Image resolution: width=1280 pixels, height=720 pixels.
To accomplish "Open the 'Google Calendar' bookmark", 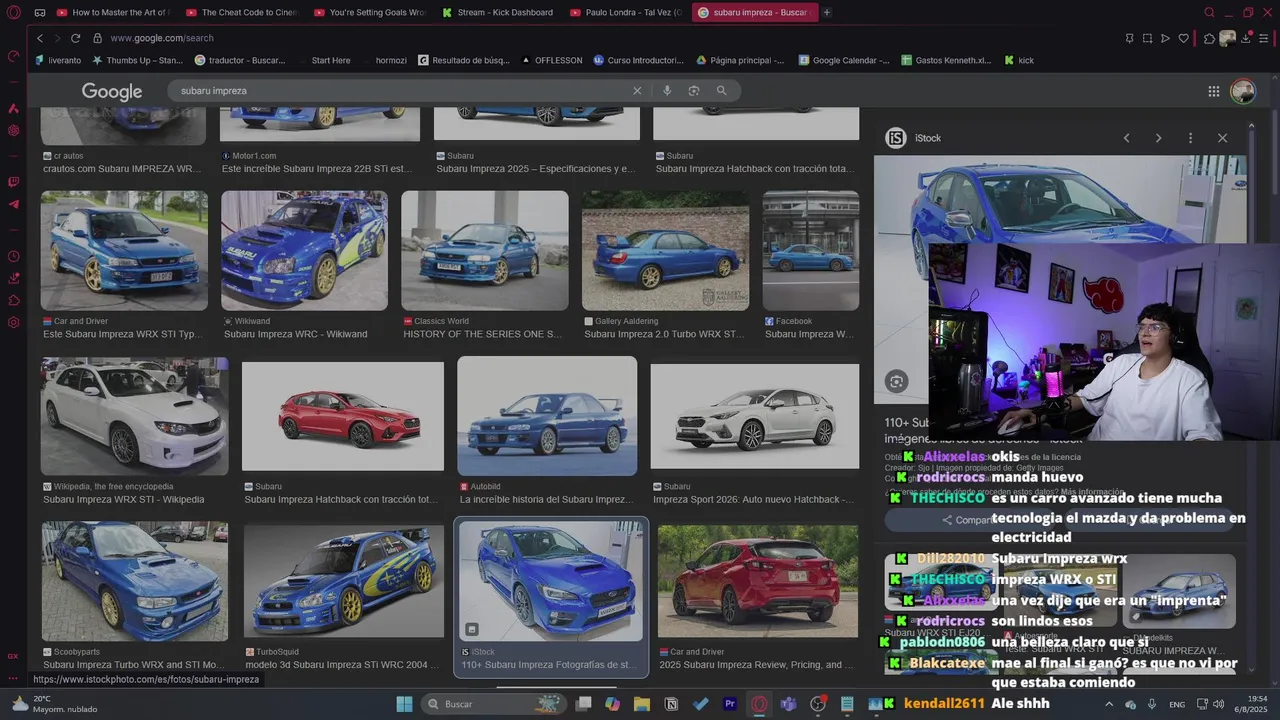I will click(844, 60).
